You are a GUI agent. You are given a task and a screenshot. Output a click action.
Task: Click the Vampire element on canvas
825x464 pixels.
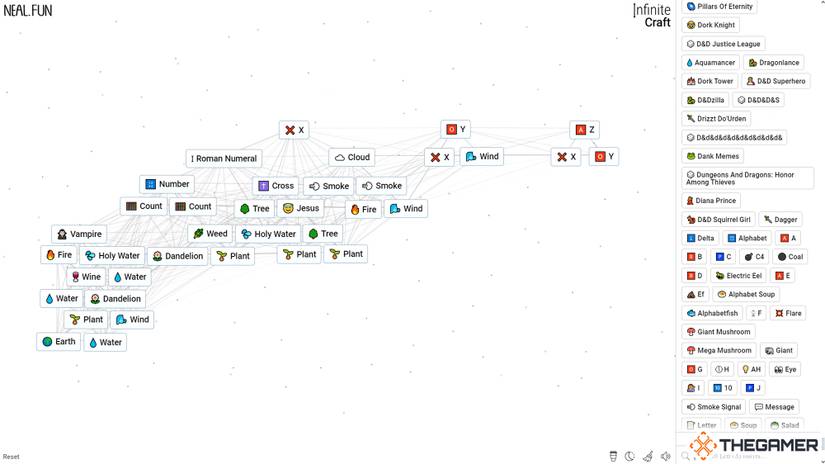(x=79, y=234)
